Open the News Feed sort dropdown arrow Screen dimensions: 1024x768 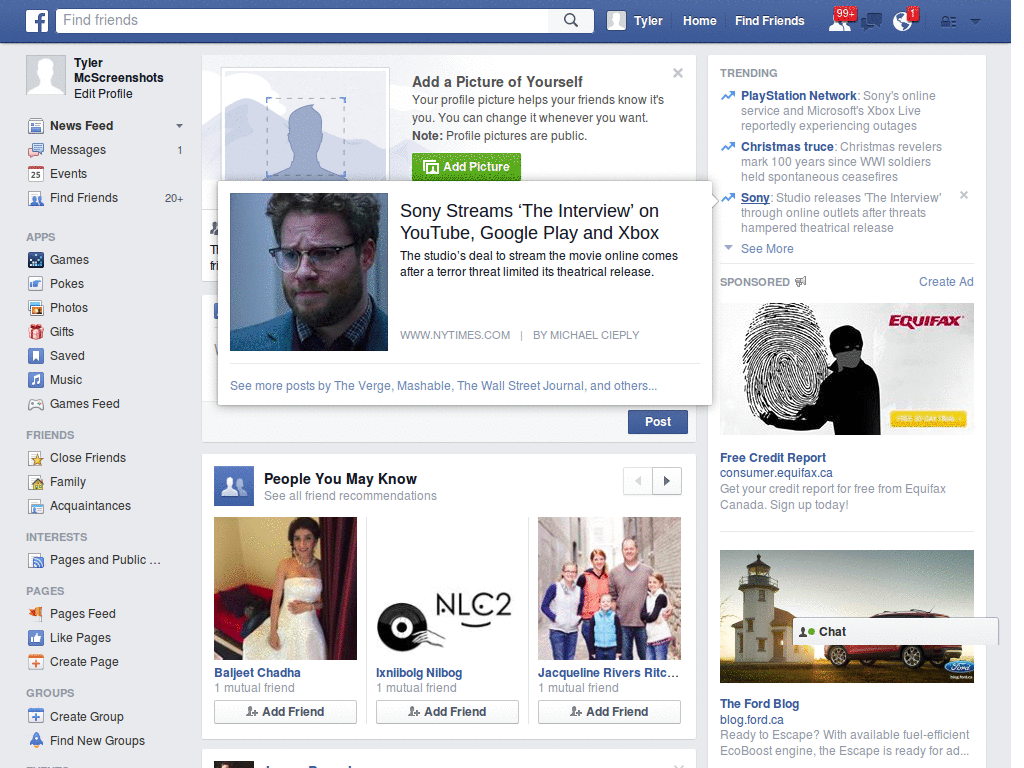point(179,126)
